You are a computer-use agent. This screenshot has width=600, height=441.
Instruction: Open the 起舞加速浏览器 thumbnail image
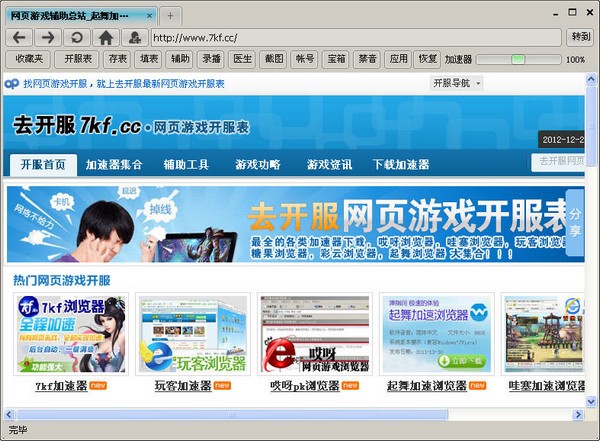click(x=437, y=334)
